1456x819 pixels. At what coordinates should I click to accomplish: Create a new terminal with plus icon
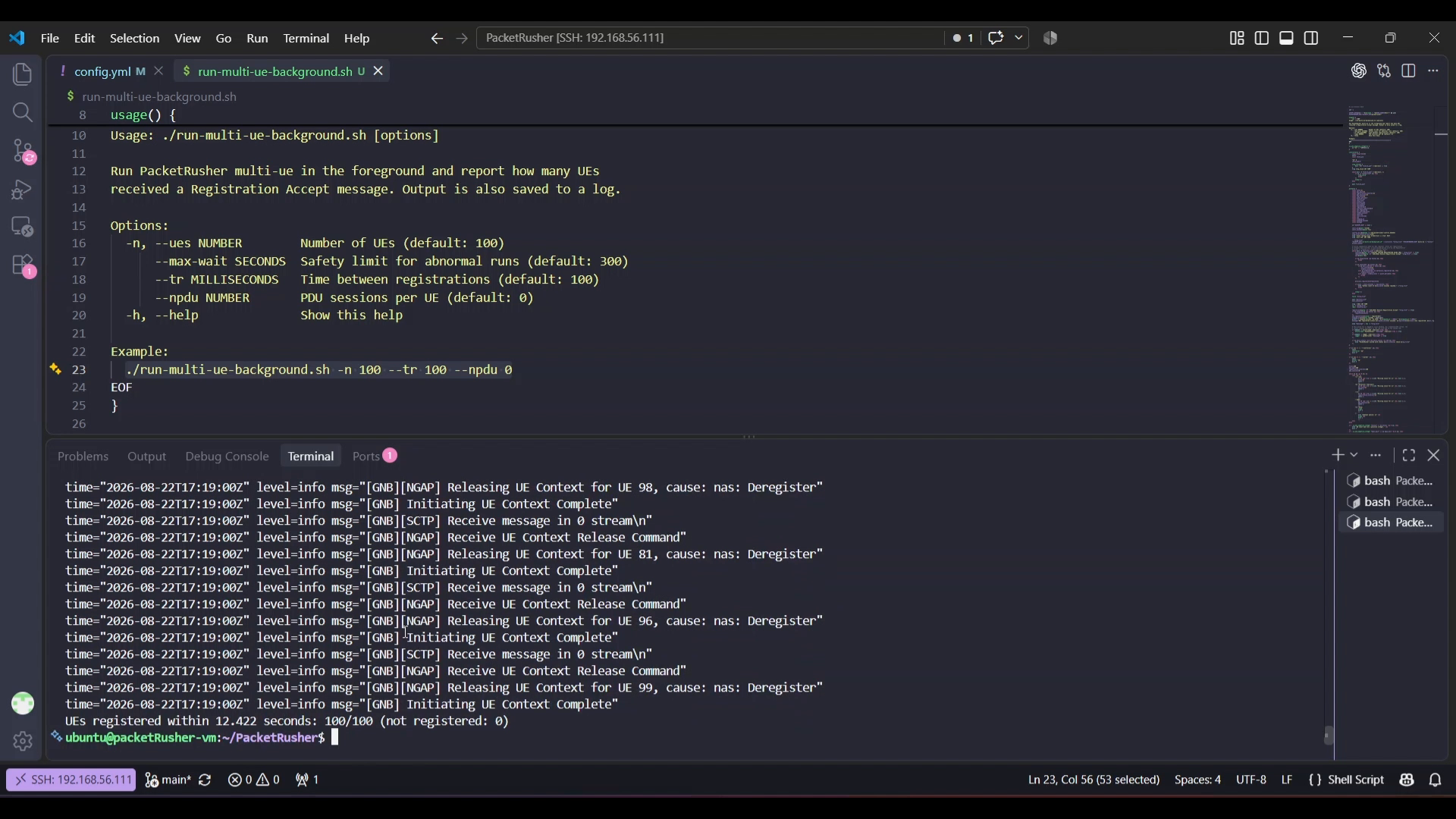pos(1337,455)
